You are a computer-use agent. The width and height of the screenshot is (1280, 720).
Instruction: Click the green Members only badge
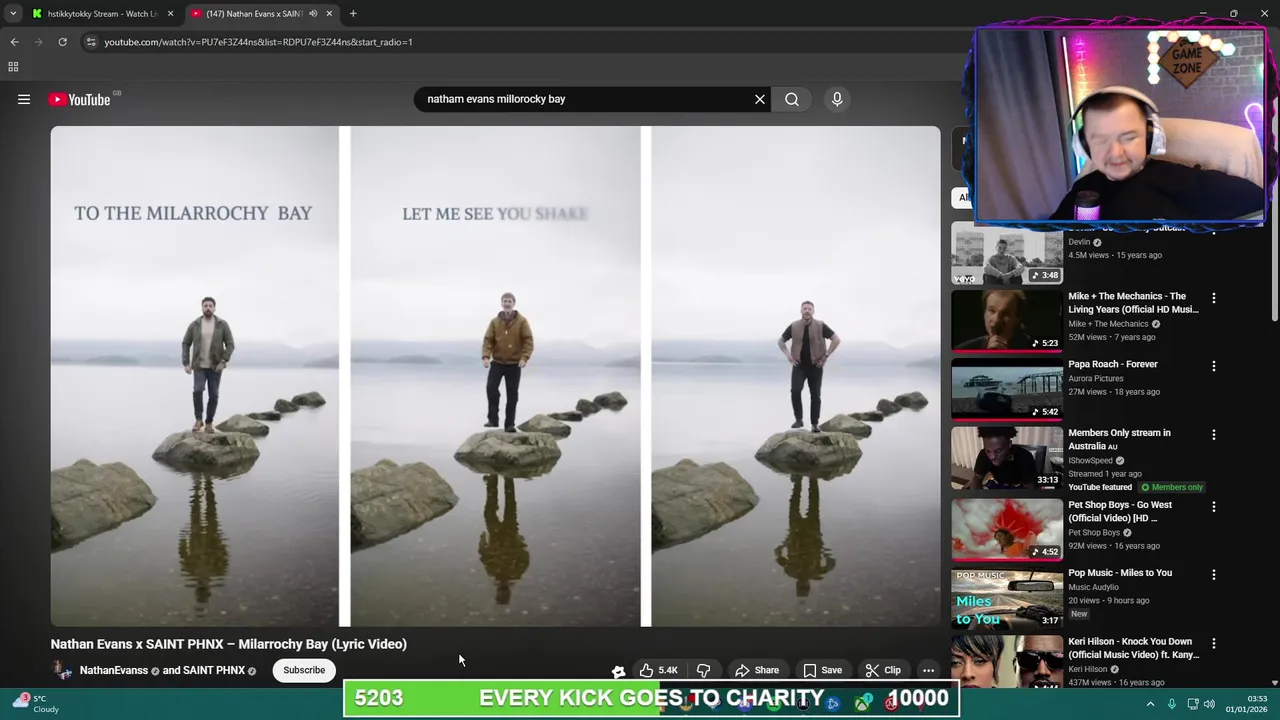tap(1172, 487)
